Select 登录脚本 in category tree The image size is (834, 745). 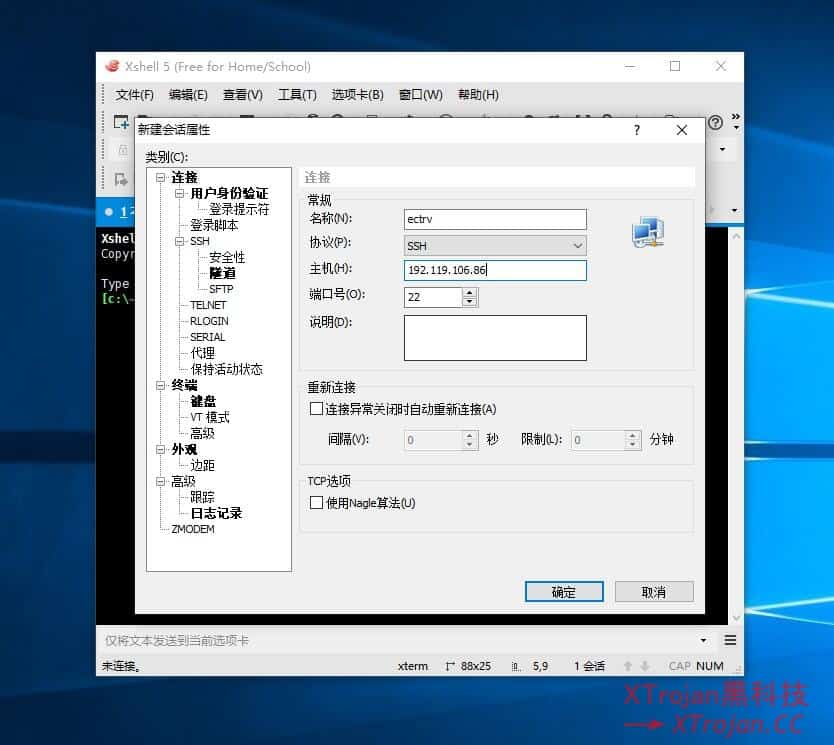click(x=214, y=225)
